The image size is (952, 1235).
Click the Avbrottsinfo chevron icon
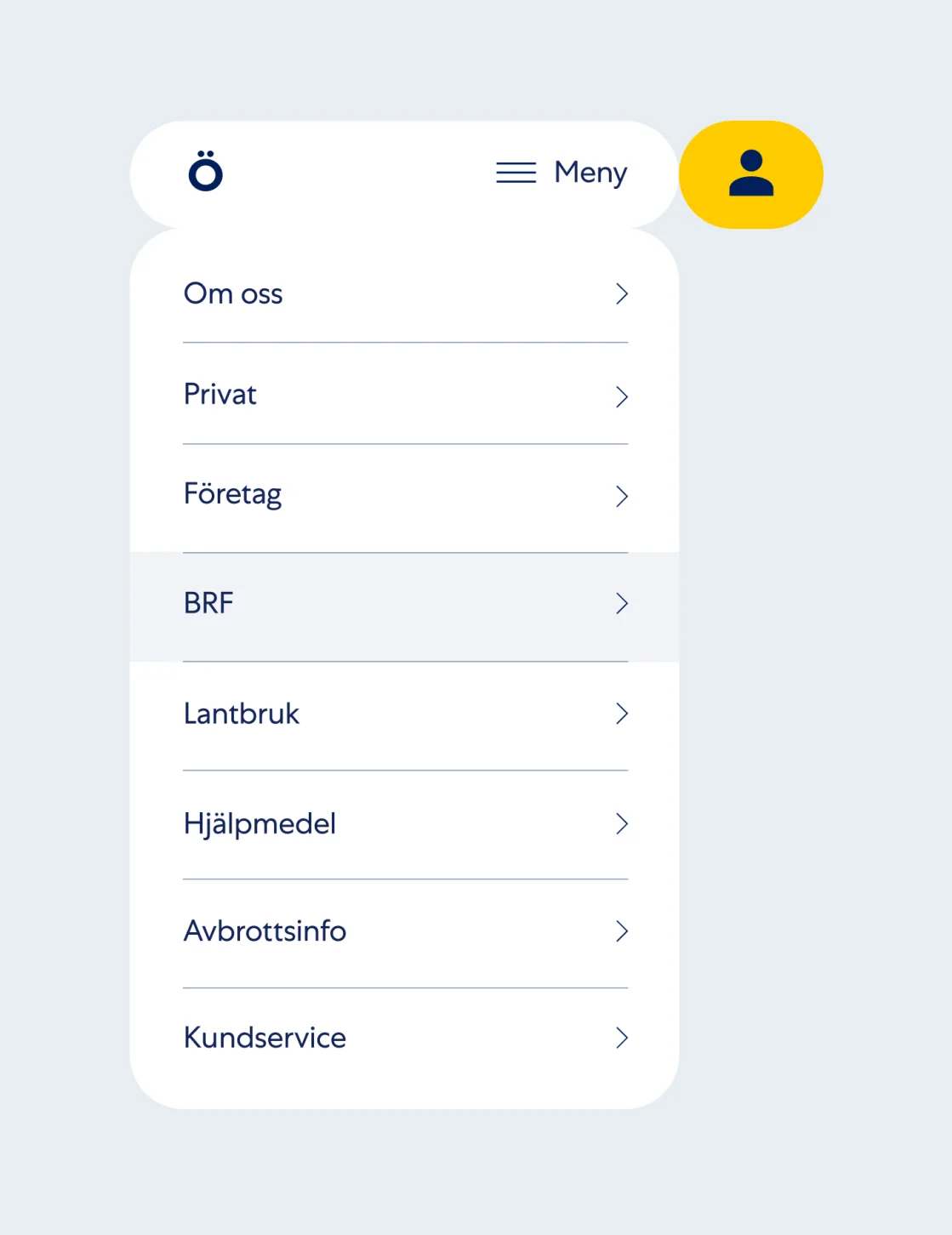622,931
